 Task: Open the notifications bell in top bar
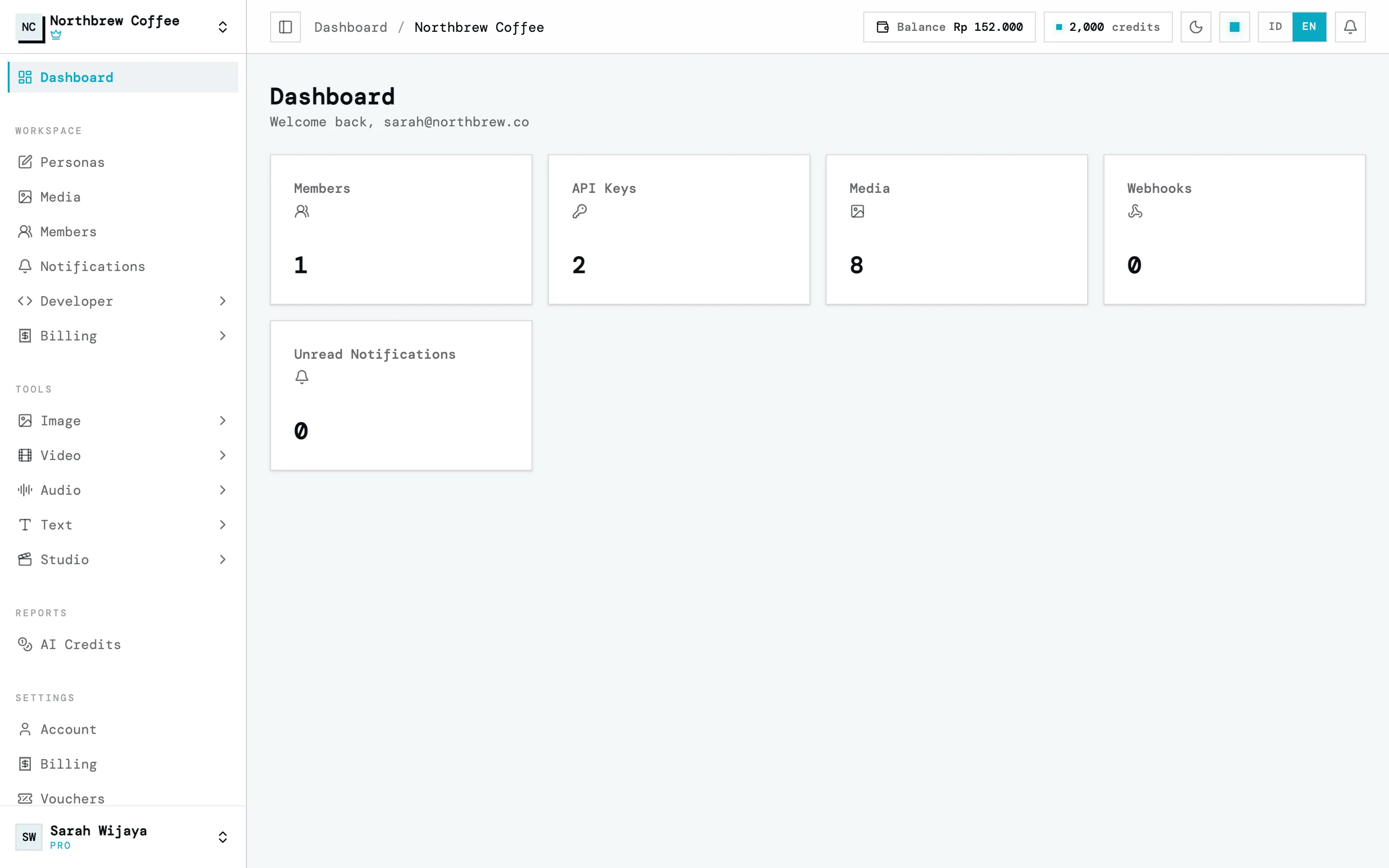1350,27
